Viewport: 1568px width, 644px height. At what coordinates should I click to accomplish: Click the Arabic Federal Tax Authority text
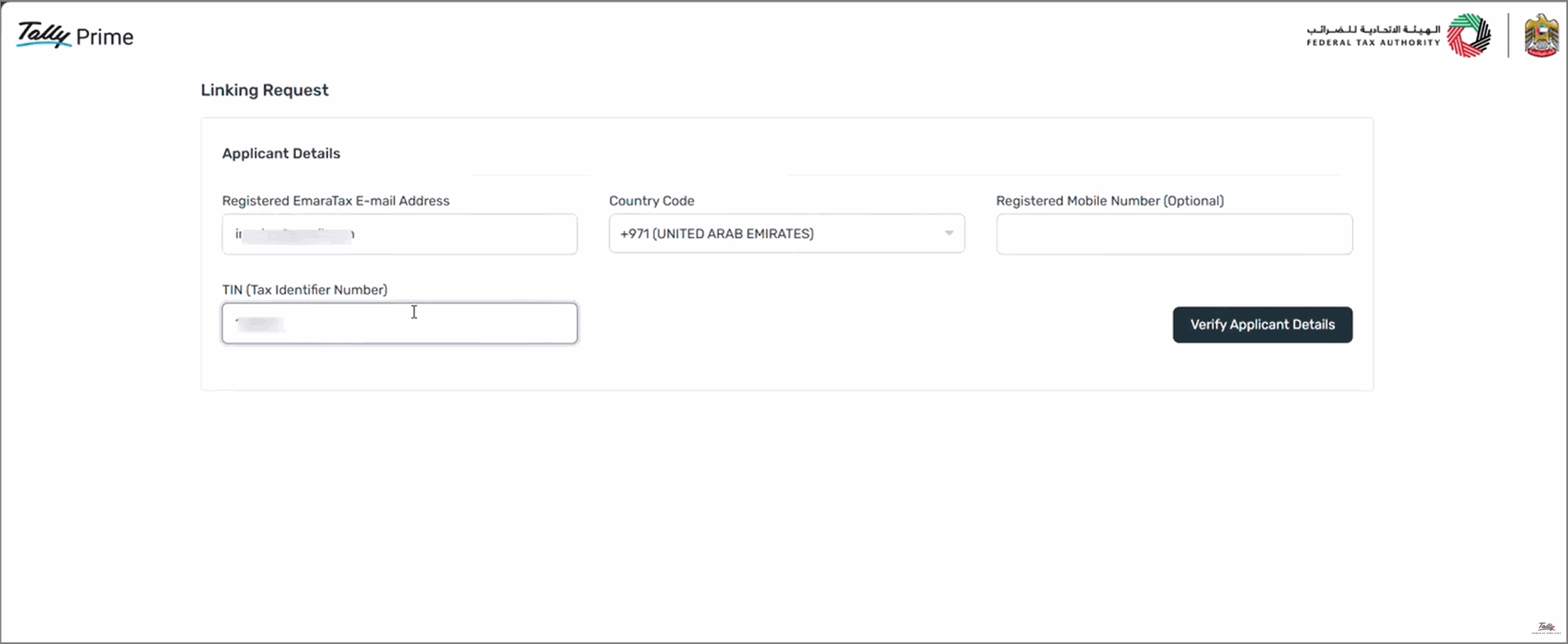(x=1373, y=29)
